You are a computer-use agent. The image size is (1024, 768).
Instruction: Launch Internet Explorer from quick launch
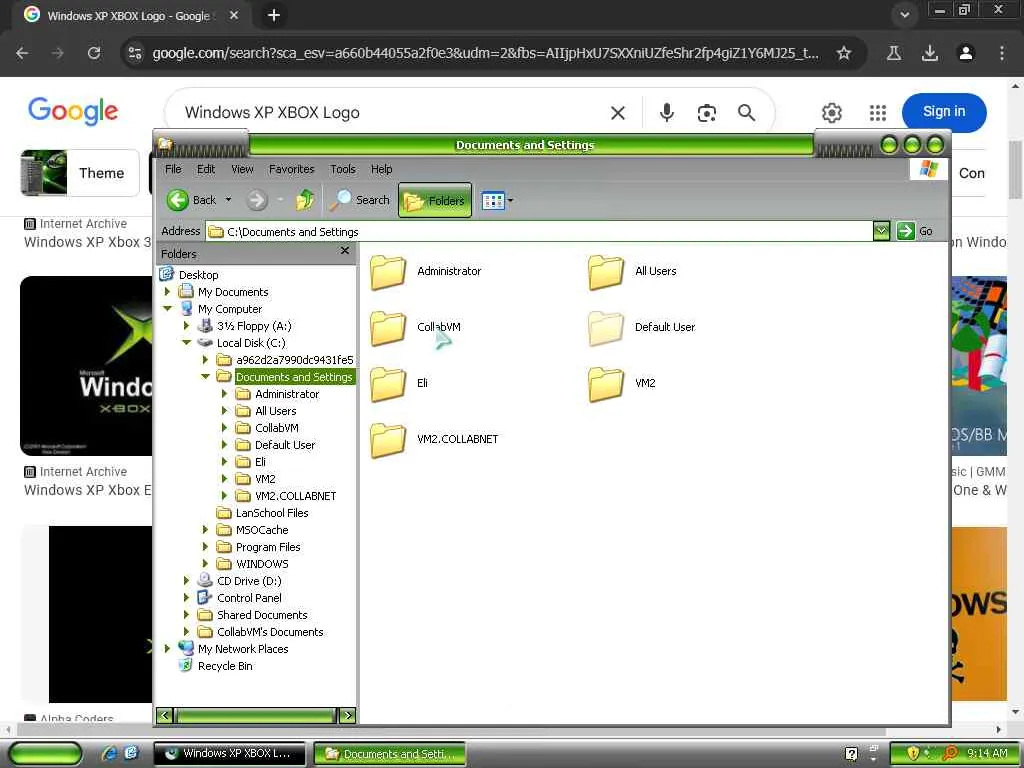pyautogui.click(x=109, y=753)
